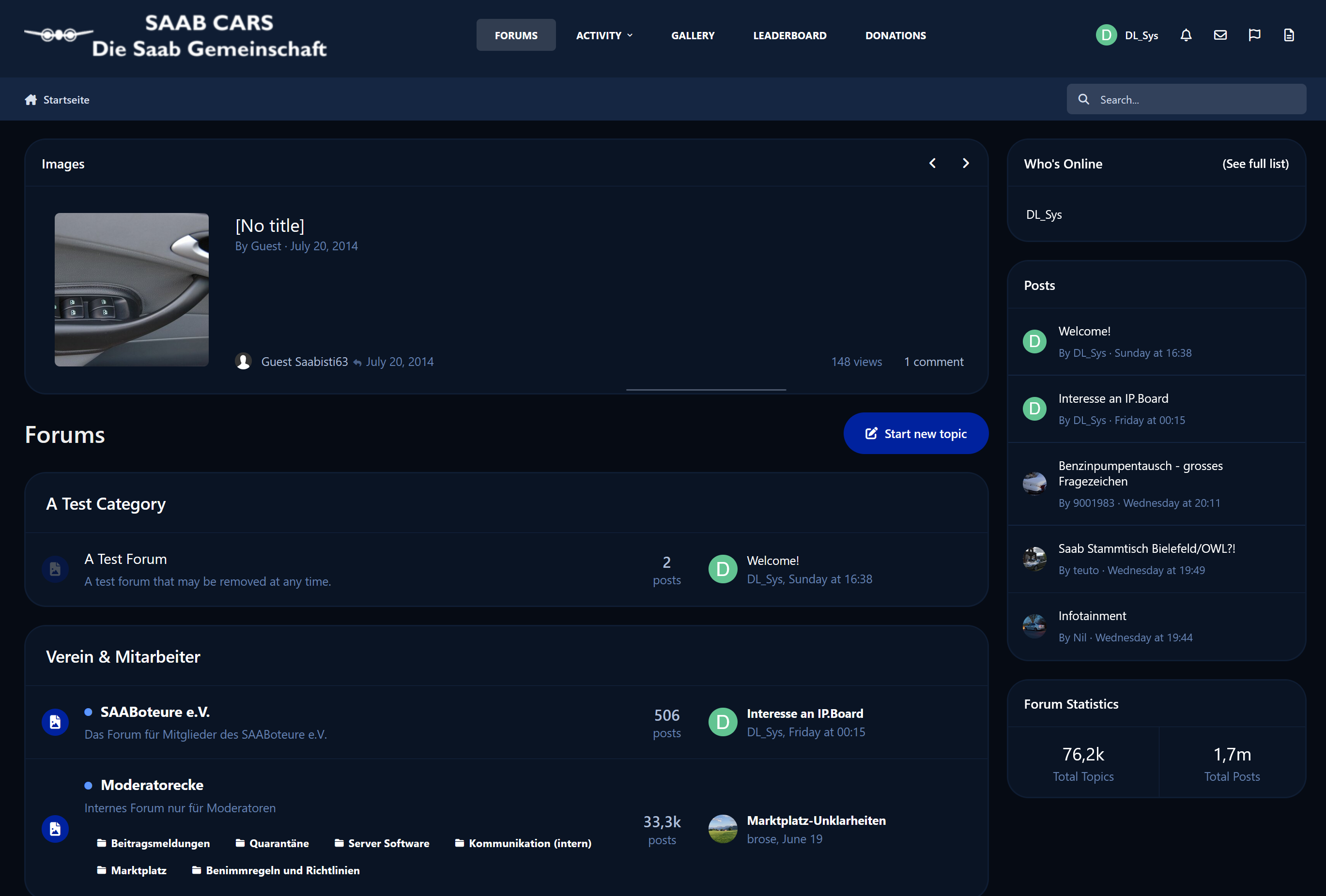1326x896 pixels.
Task: Show next image in Images carousel
Action: click(x=965, y=163)
